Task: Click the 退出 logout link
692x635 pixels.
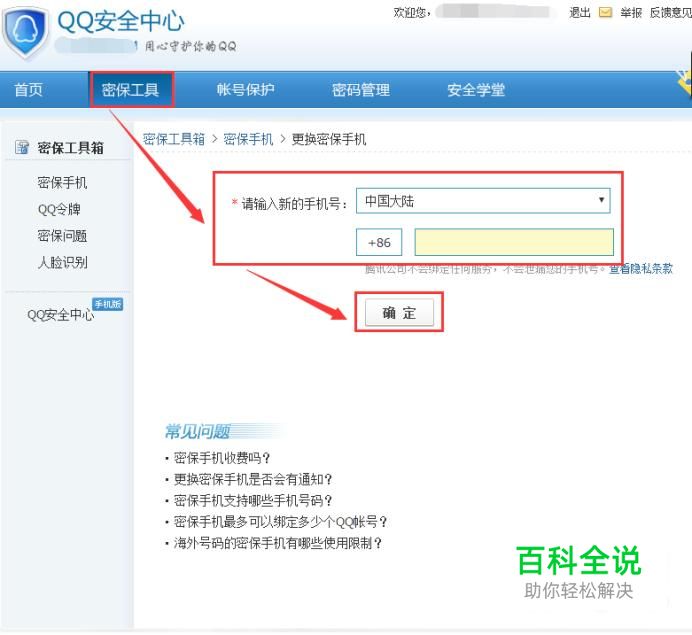Action: tap(580, 12)
